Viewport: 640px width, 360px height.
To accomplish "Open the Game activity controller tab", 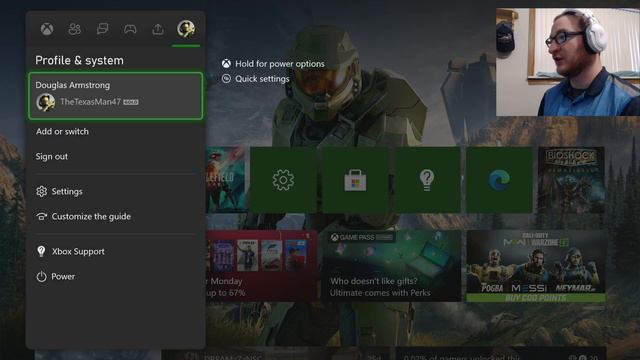I will [x=130, y=29].
